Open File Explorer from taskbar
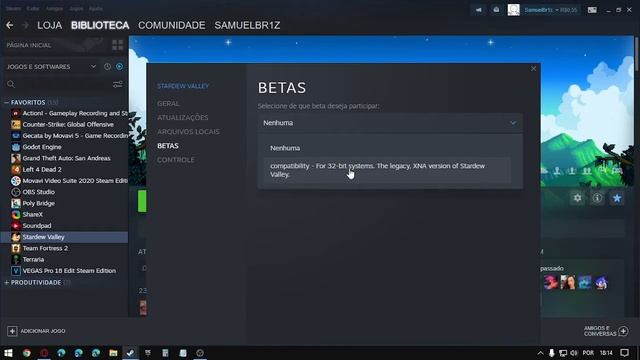Image resolution: width=640 pixels, height=360 pixels. [113, 353]
